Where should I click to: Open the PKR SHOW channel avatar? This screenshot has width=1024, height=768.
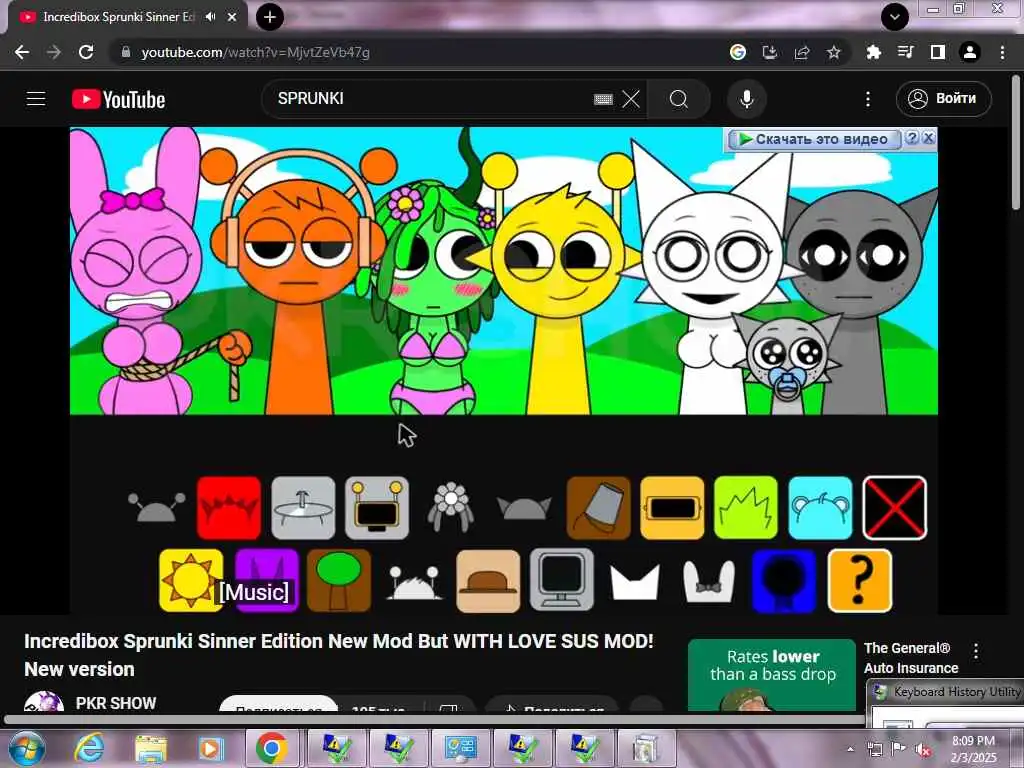[43, 702]
